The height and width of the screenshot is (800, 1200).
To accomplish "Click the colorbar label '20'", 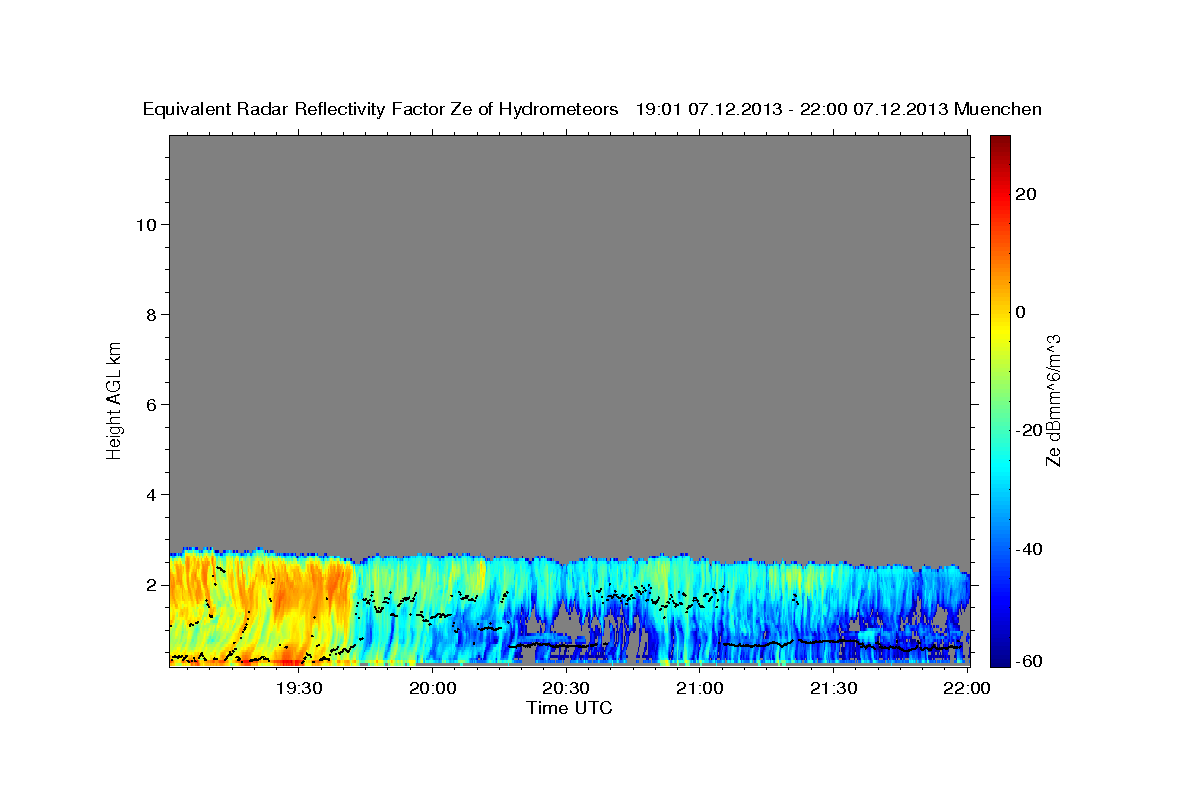I will coord(1025,194).
